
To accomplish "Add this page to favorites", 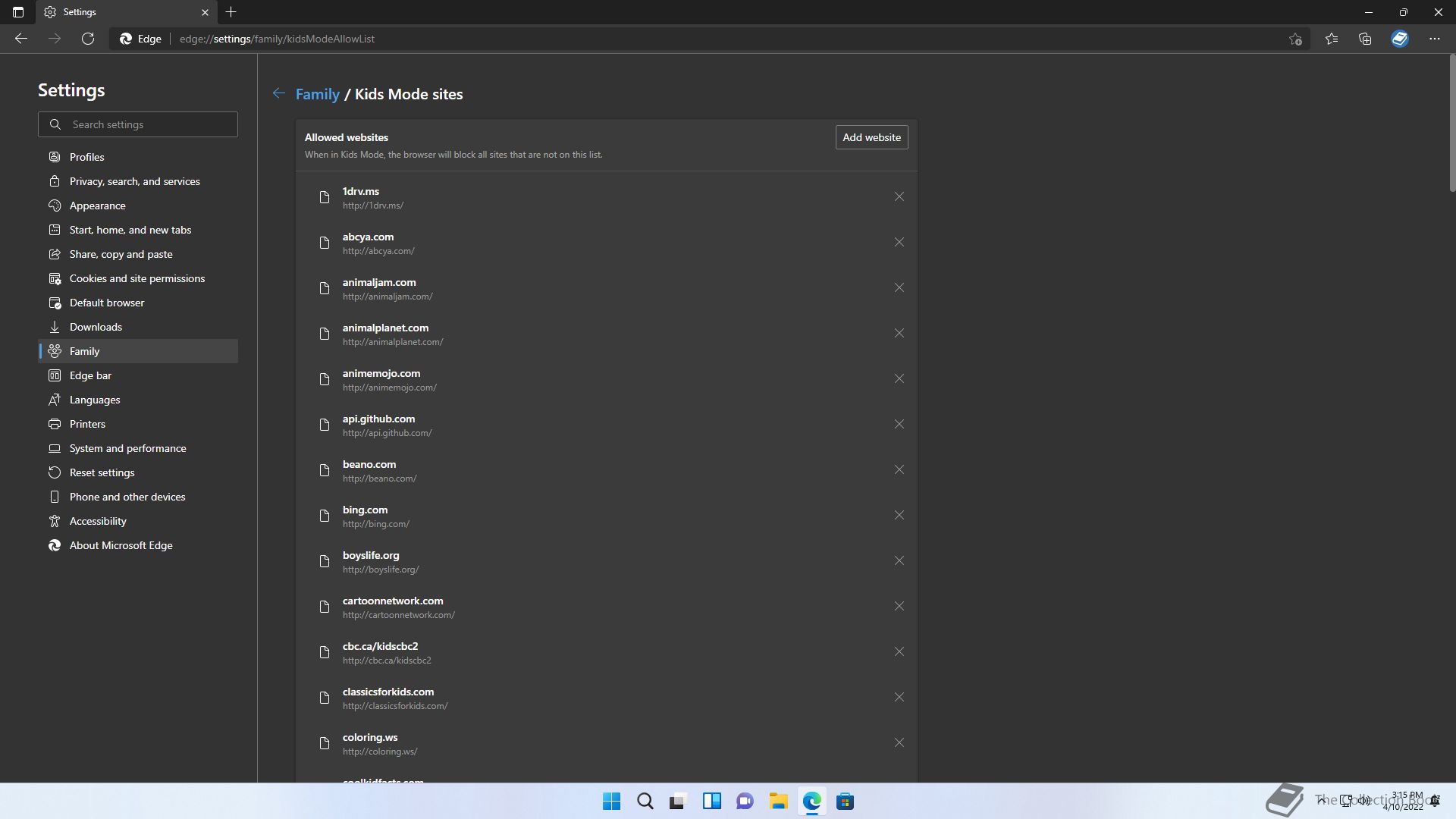I will pos(1295,39).
